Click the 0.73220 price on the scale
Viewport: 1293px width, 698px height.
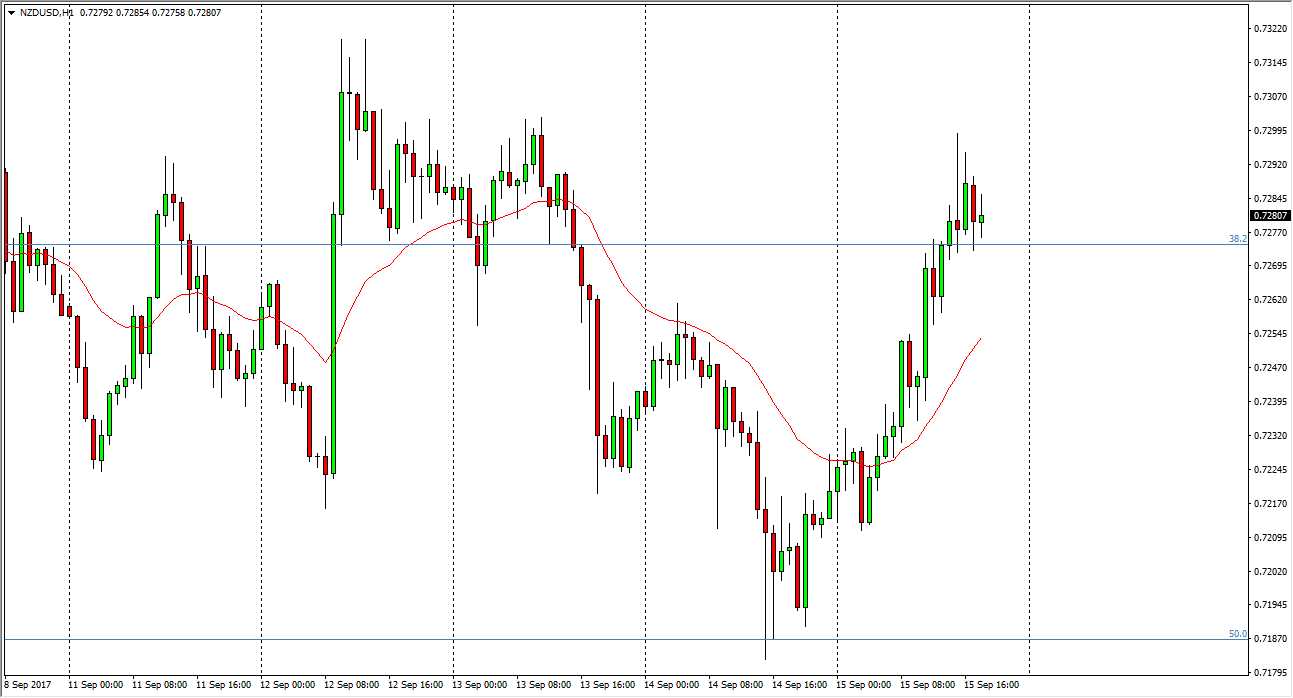tap(1269, 28)
